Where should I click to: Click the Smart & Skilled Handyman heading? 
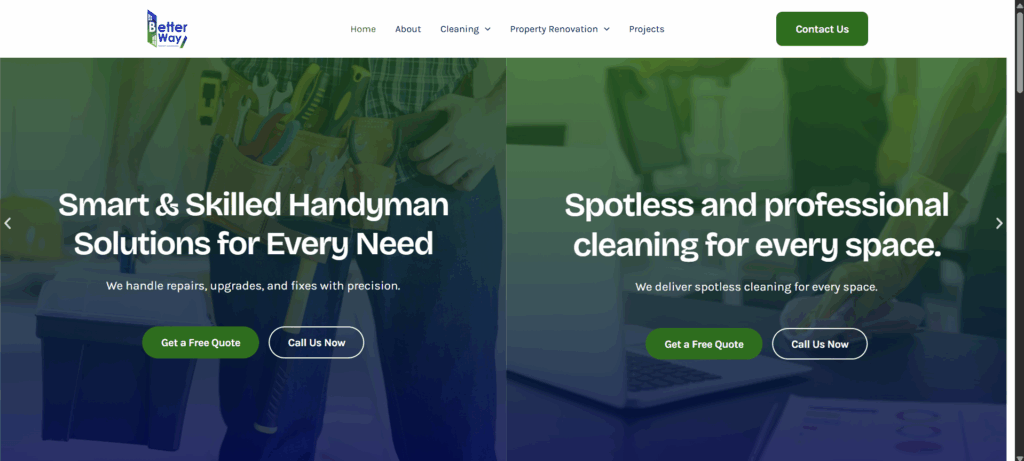pyautogui.click(x=253, y=224)
